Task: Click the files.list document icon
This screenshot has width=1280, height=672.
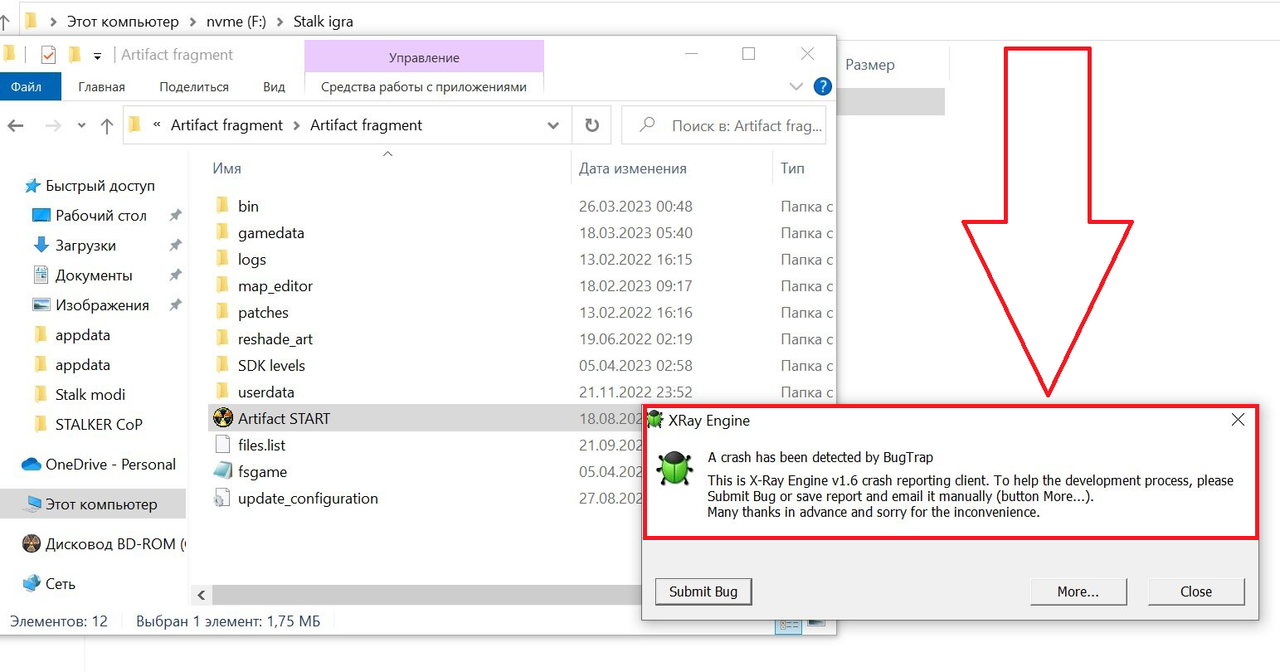Action: pyautogui.click(x=222, y=445)
